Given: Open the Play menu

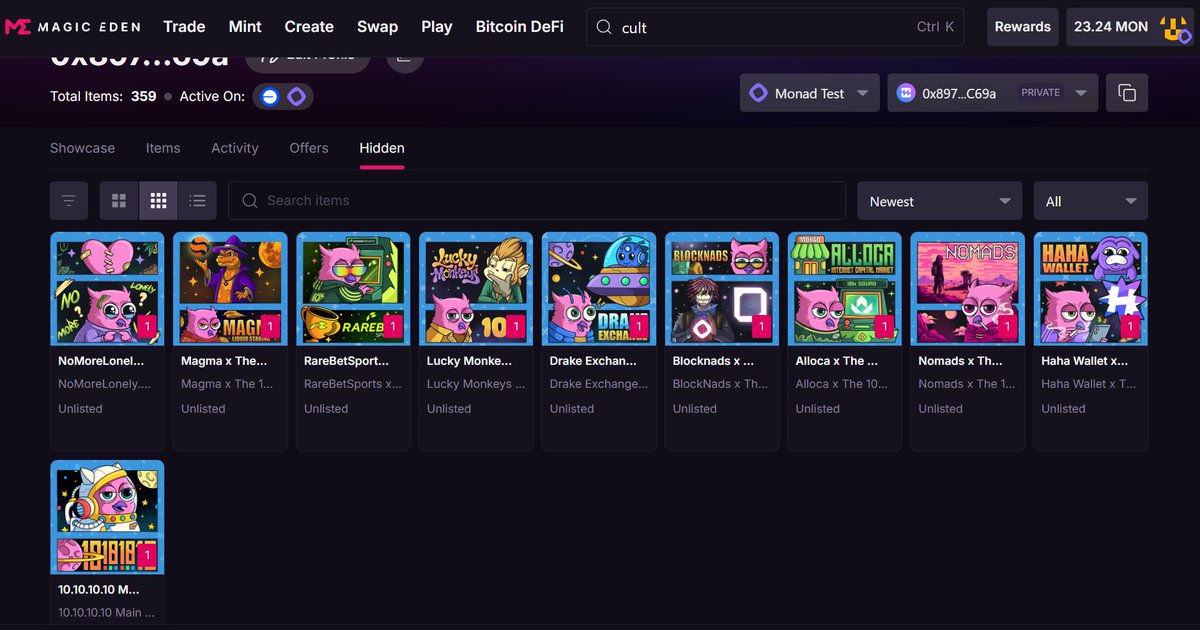Looking at the screenshot, I should click(x=437, y=27).
